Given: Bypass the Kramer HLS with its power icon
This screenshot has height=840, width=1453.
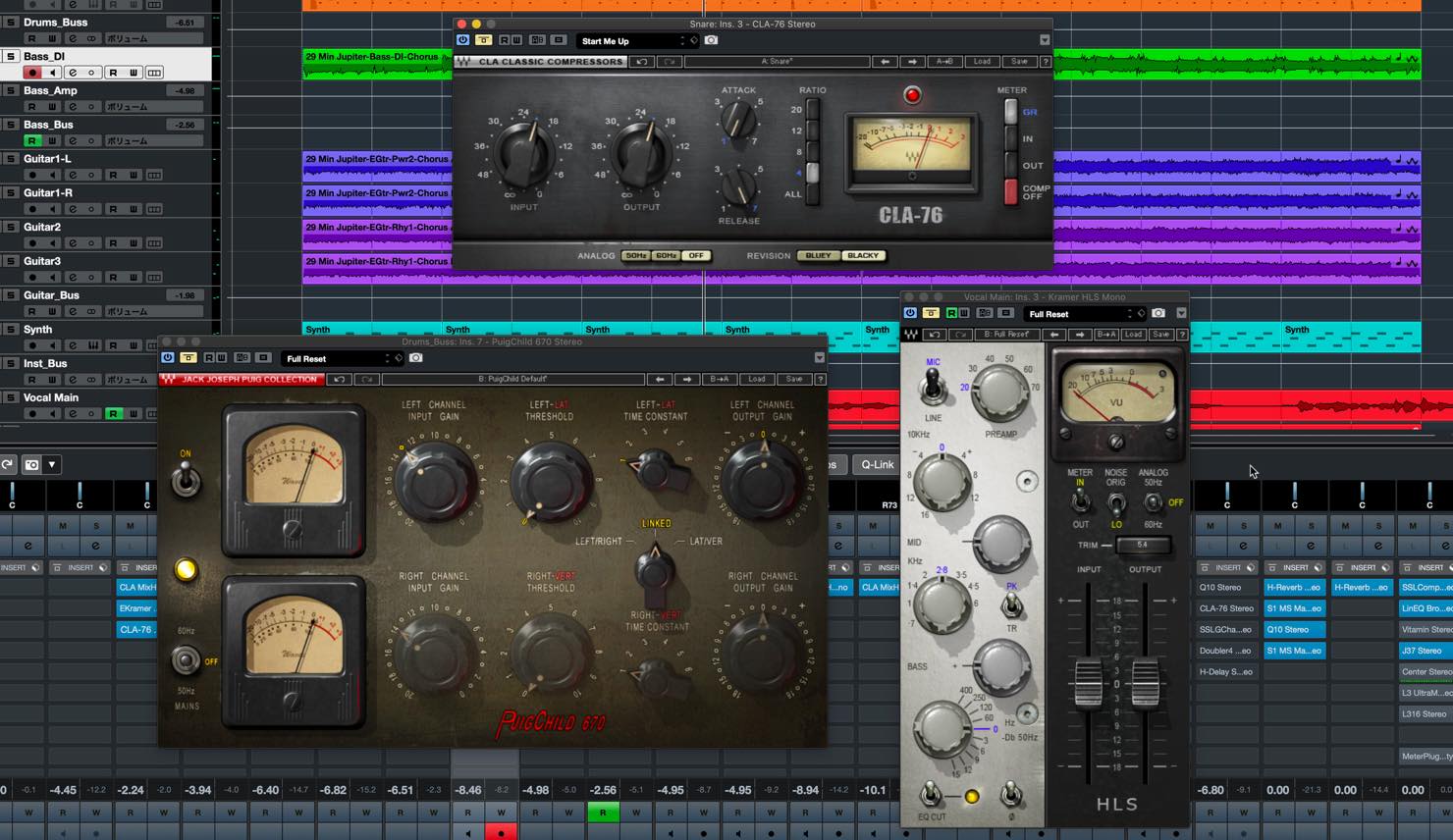Looking at the screenshot, I should click(x=910, y=313).
